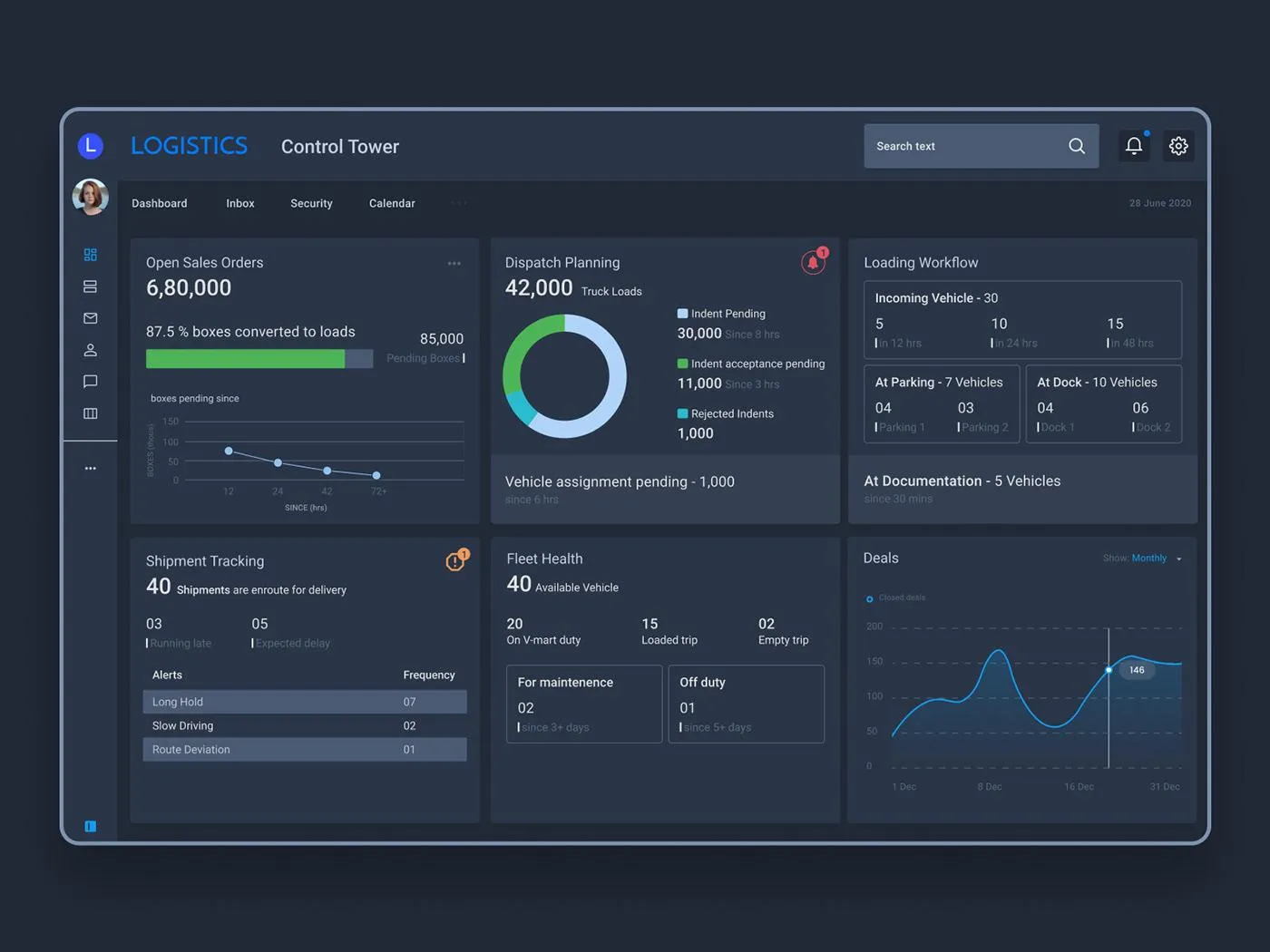Click the Closed deals legend marker
Image resolution: width=1270 pixels, height=952 pixels.
click(x=869, y=598)
